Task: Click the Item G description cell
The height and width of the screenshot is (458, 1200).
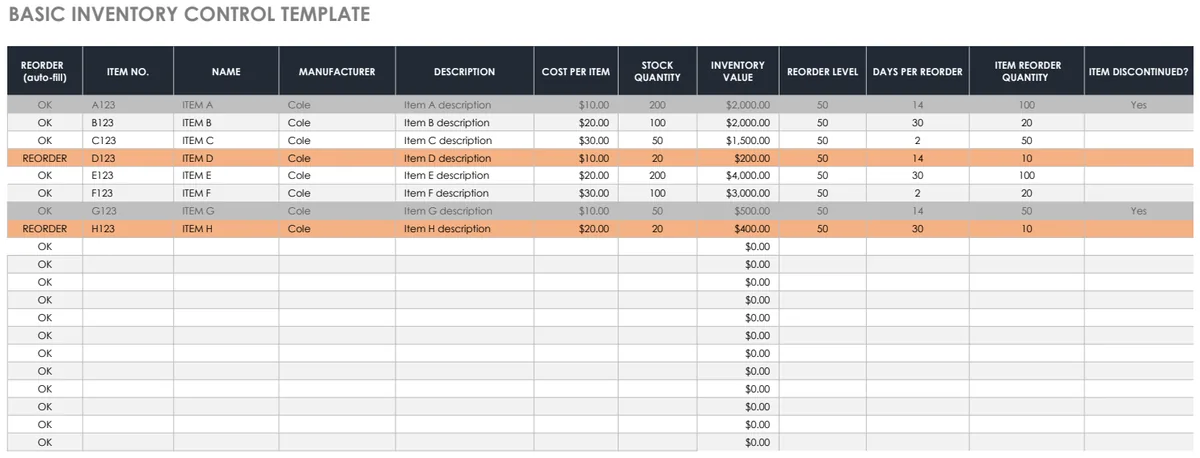Action: 464,211
